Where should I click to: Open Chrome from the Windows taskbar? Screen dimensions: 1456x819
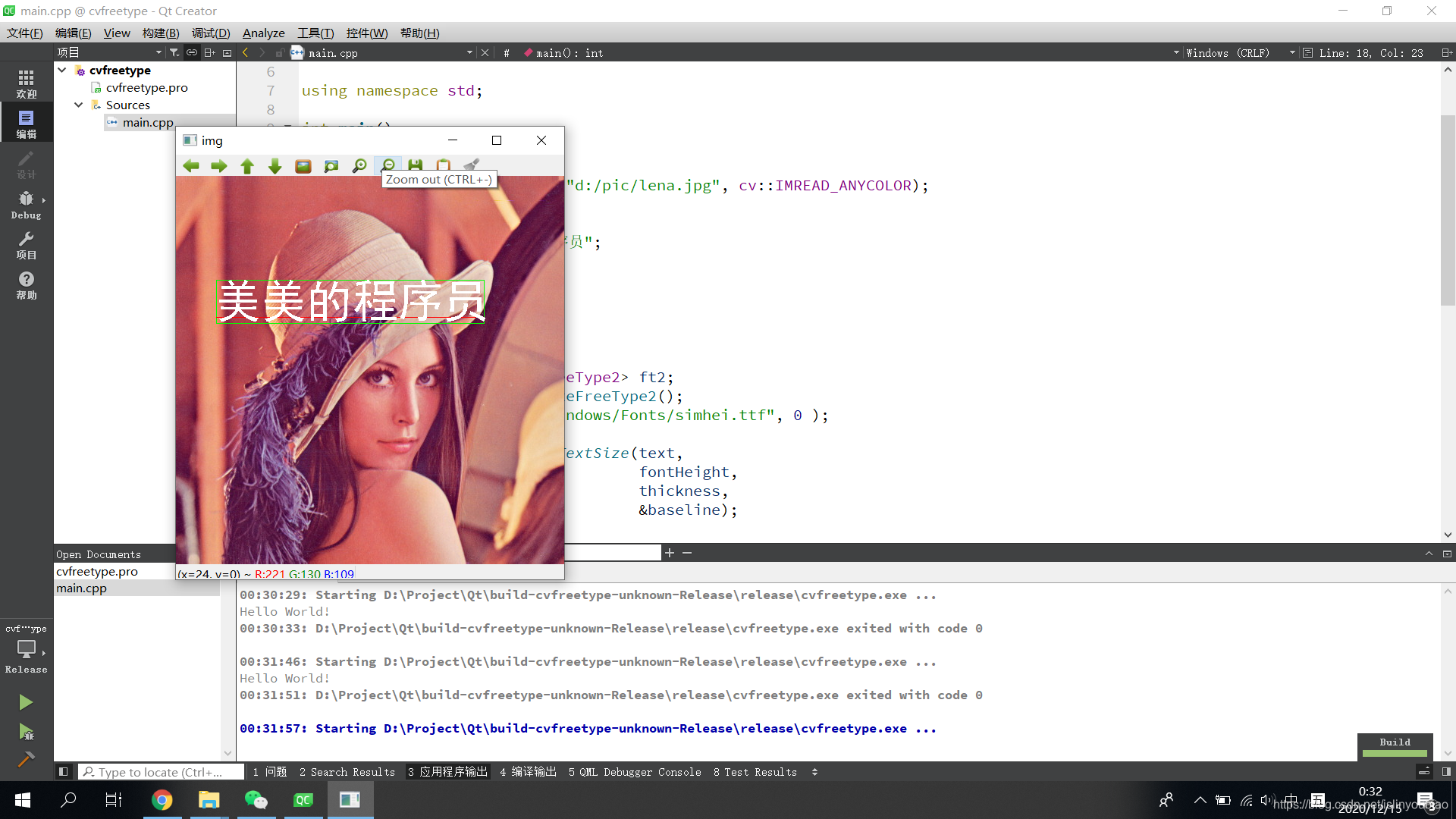(x=162, y=799)
